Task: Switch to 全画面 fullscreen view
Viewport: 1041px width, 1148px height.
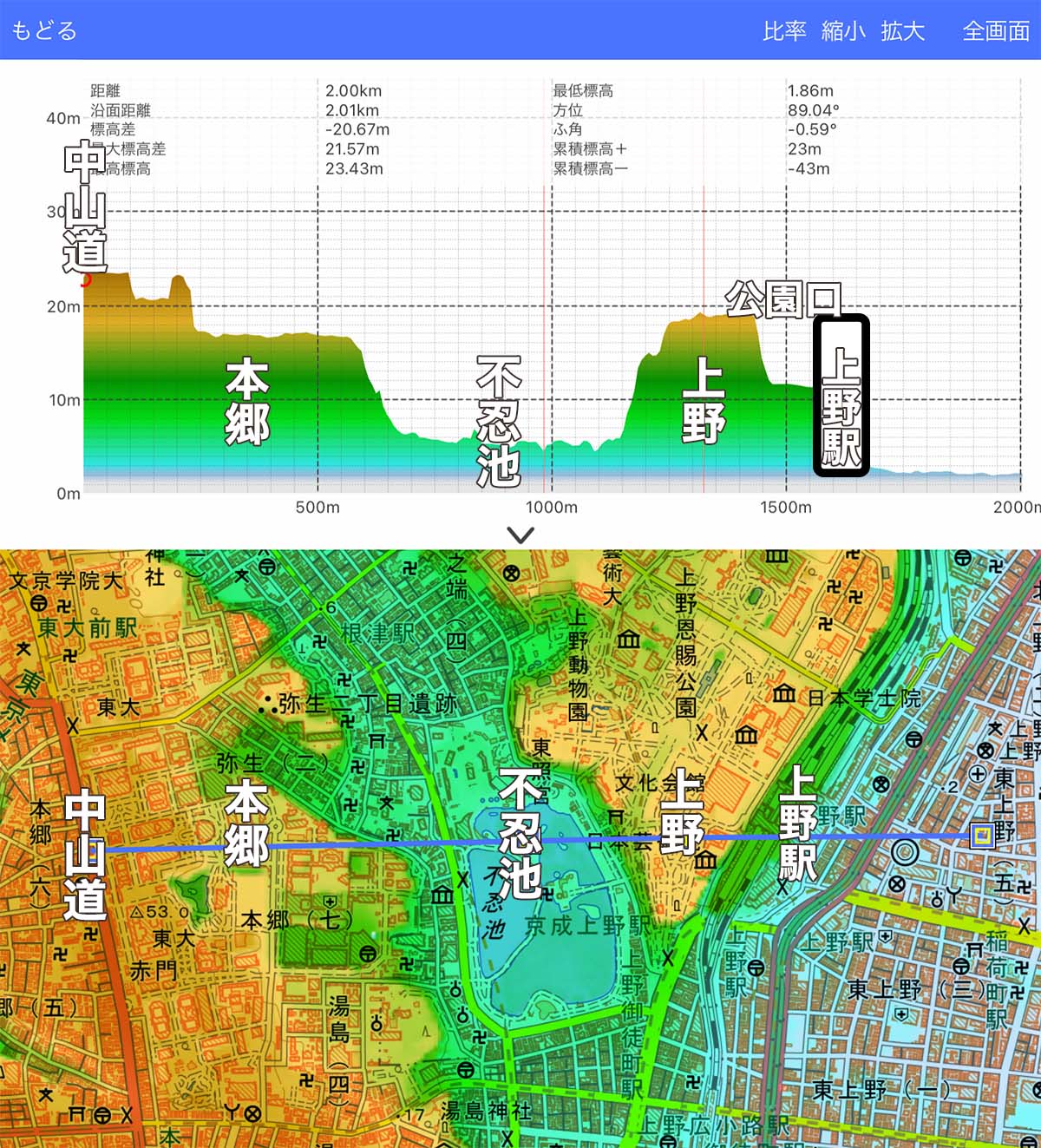Action: tap(996, 31)
